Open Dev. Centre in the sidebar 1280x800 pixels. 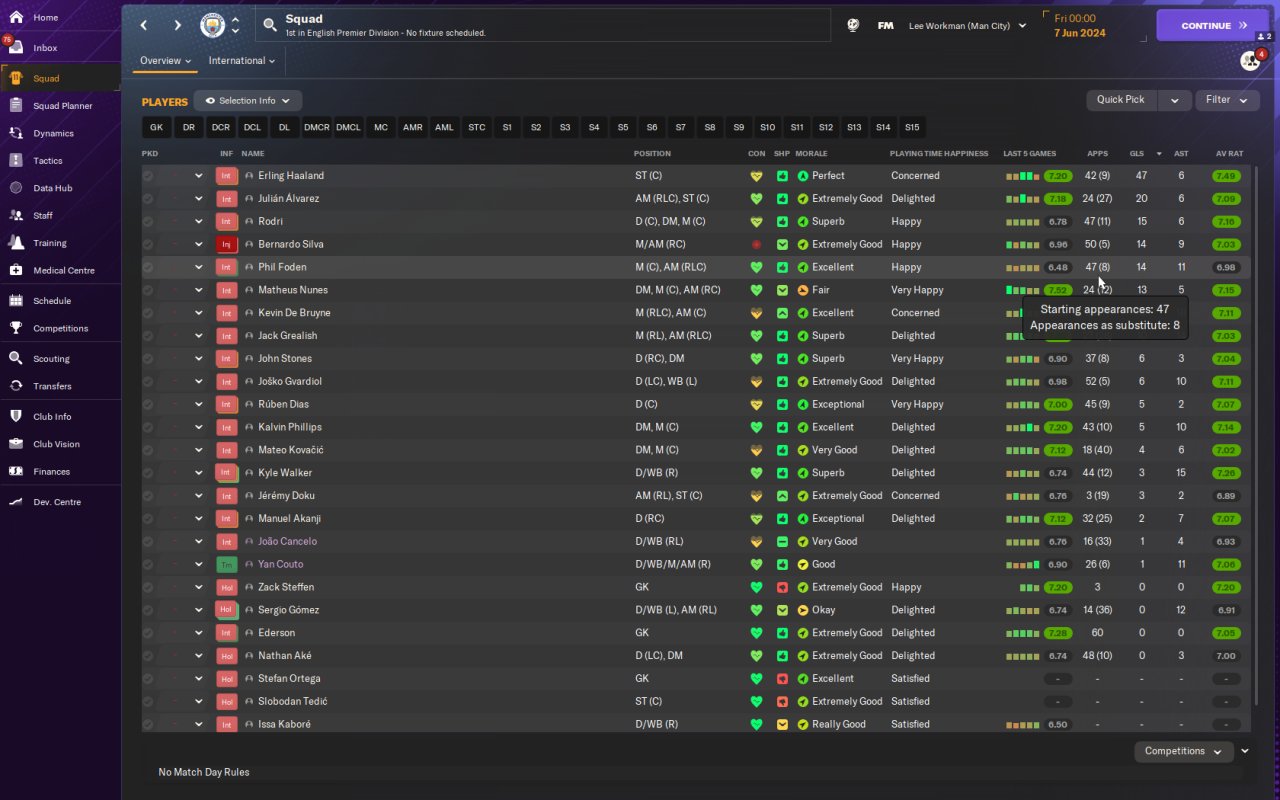[57, 502]
